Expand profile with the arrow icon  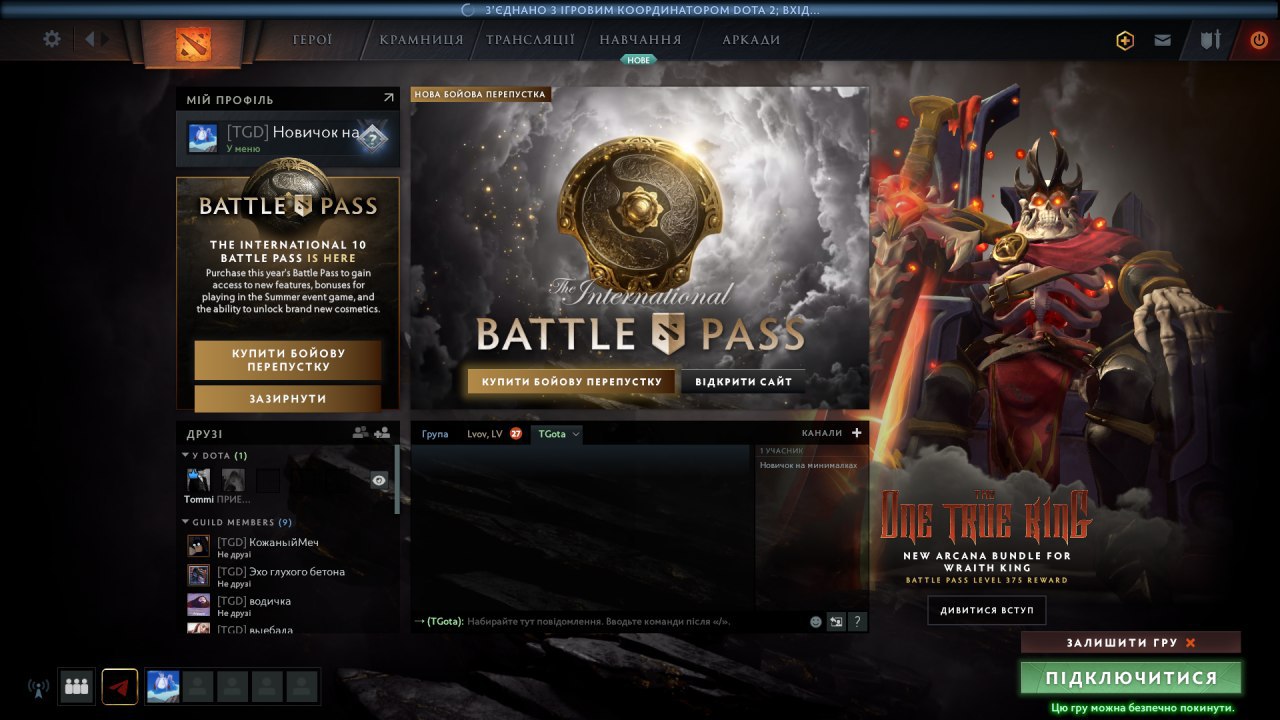pyautogui.click(x=388, y=98)
